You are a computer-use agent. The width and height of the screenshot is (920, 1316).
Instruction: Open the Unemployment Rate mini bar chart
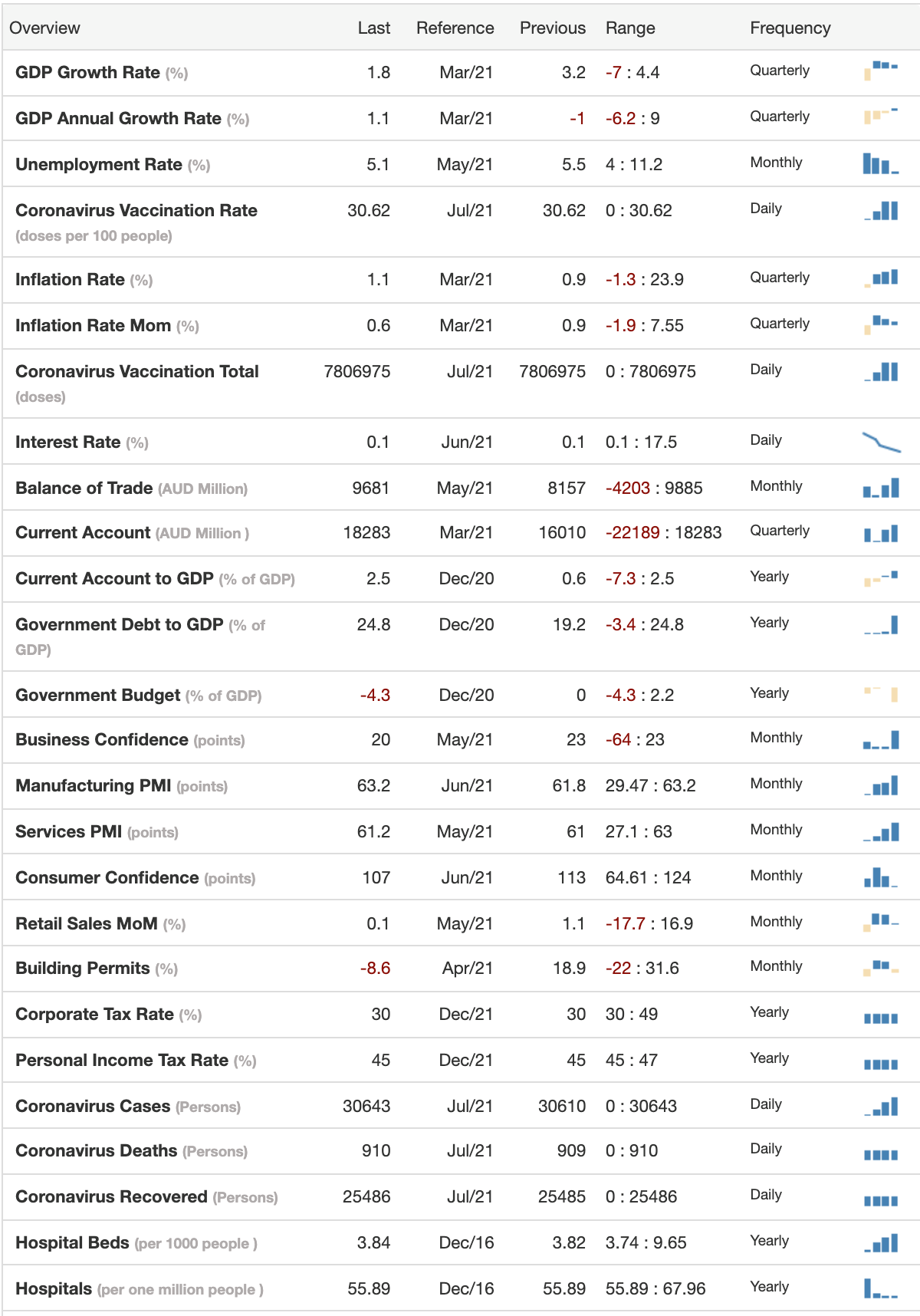[881, 163]
